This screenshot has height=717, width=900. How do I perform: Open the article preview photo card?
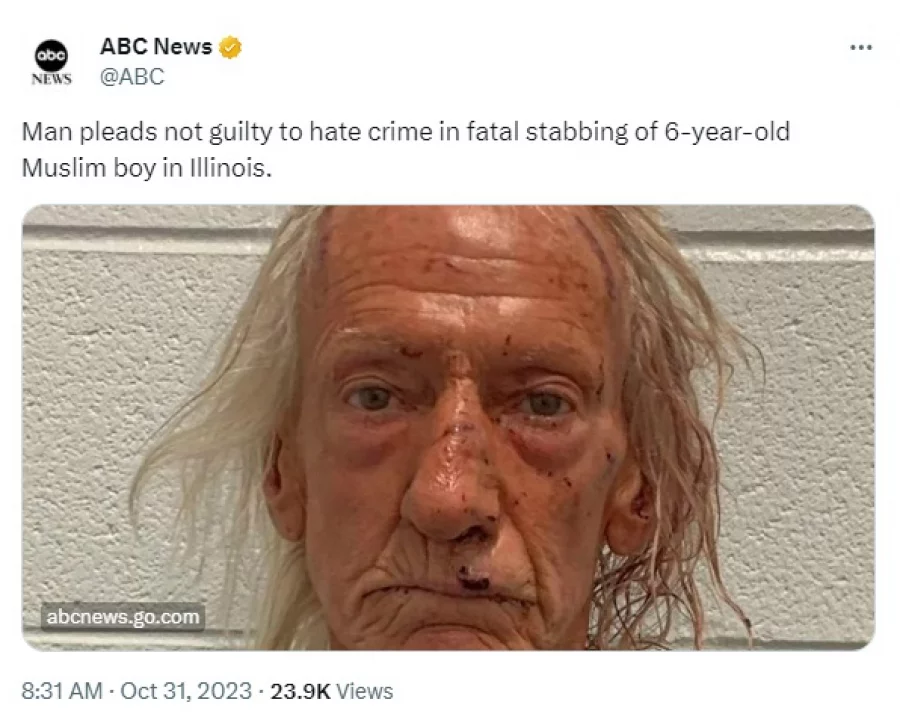[448, 428]
